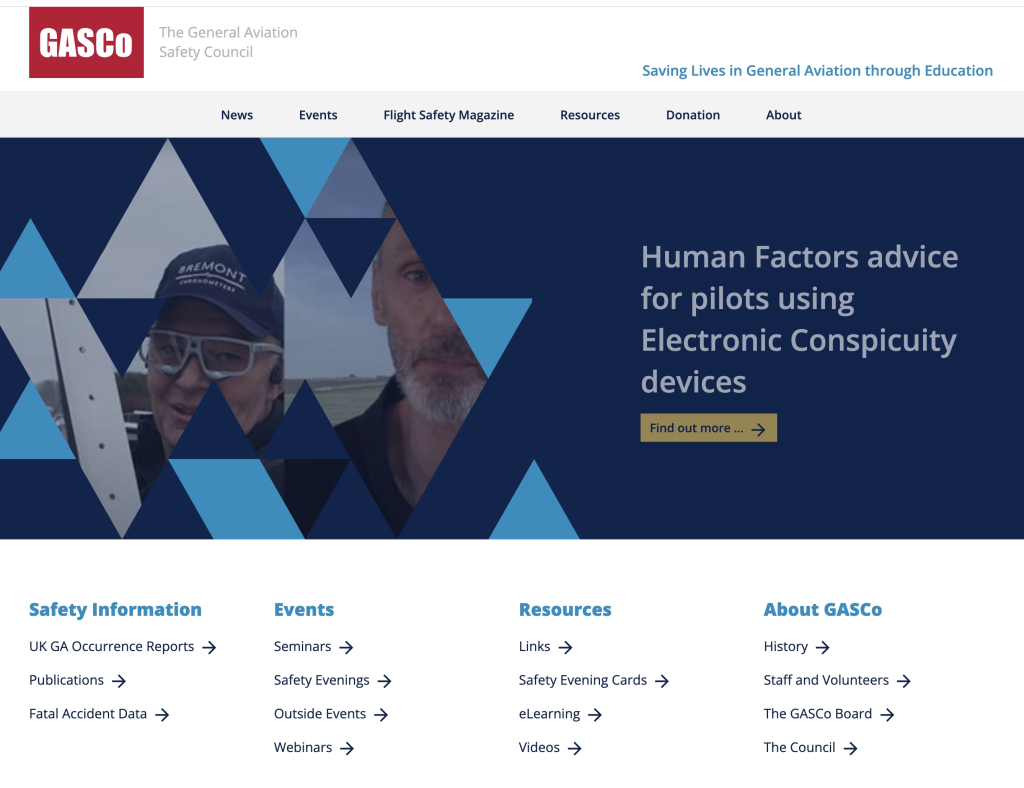Open the Outside Events link
Screen dimensions: 1024x788
(320, 714)
